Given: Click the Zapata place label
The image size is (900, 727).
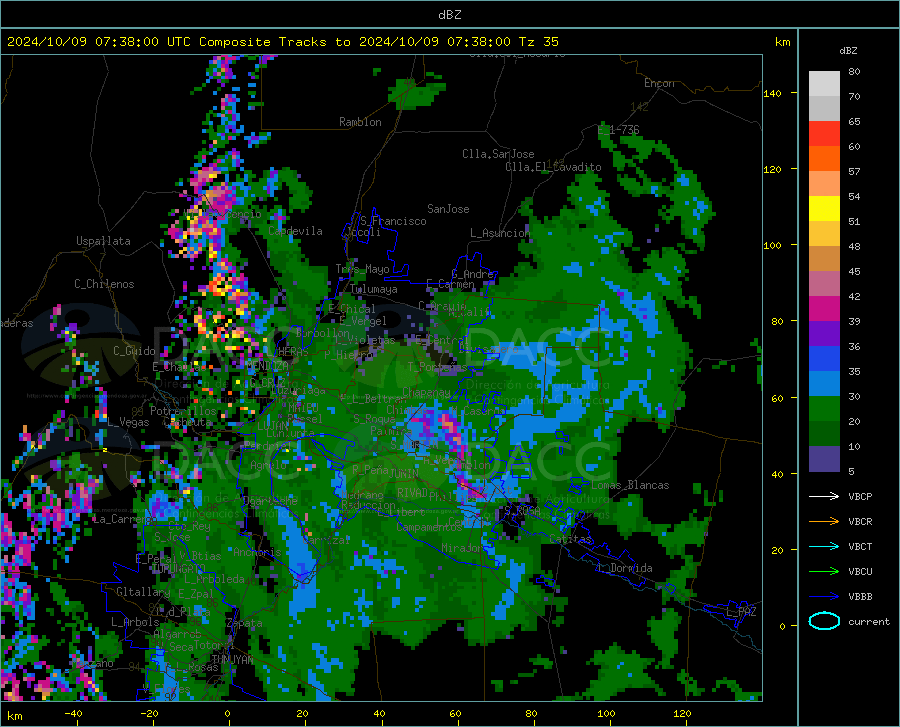Looking at the screenshot, I should (x=245, y=623).
